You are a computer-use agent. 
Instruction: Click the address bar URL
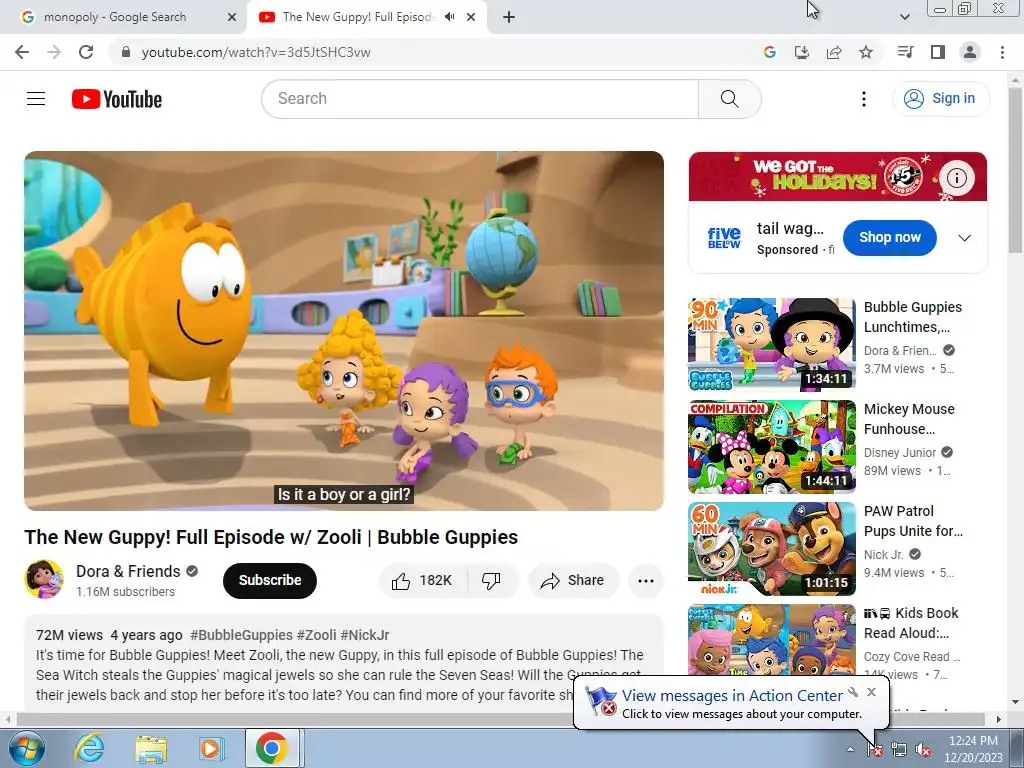[256, 52]
